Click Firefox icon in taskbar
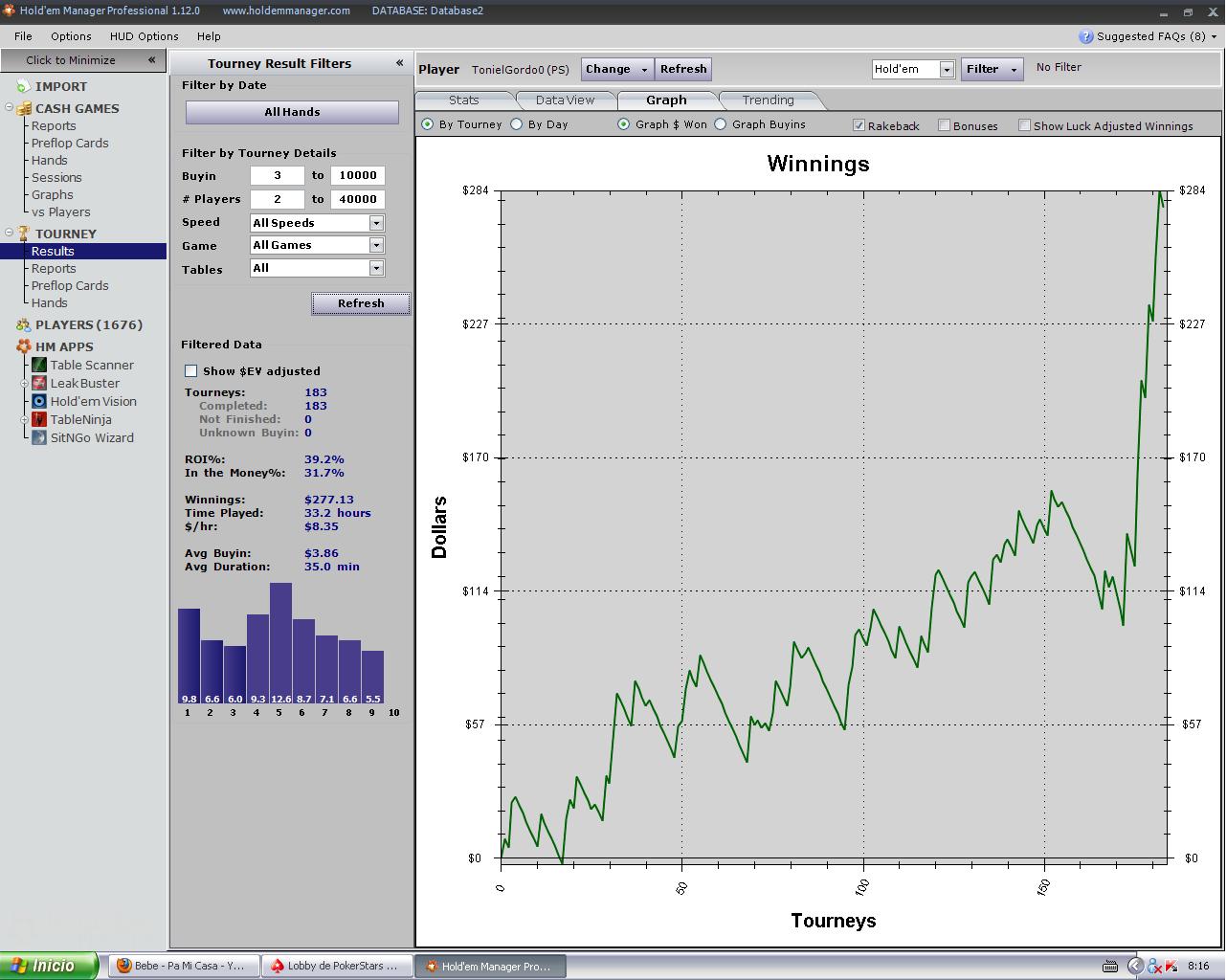 click(123, 966)
